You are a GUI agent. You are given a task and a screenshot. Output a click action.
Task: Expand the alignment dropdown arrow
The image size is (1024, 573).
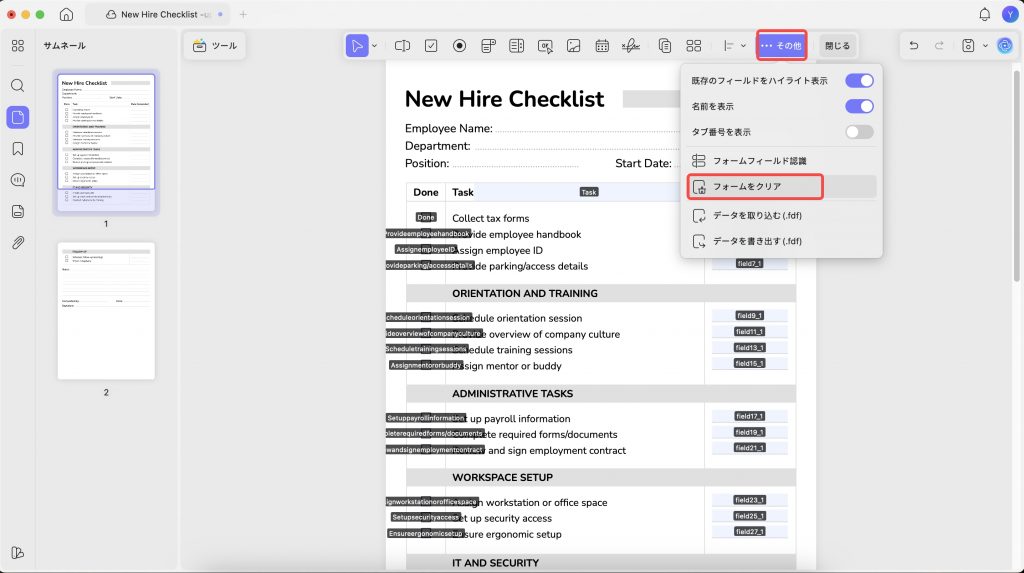[x=743, y=46]
